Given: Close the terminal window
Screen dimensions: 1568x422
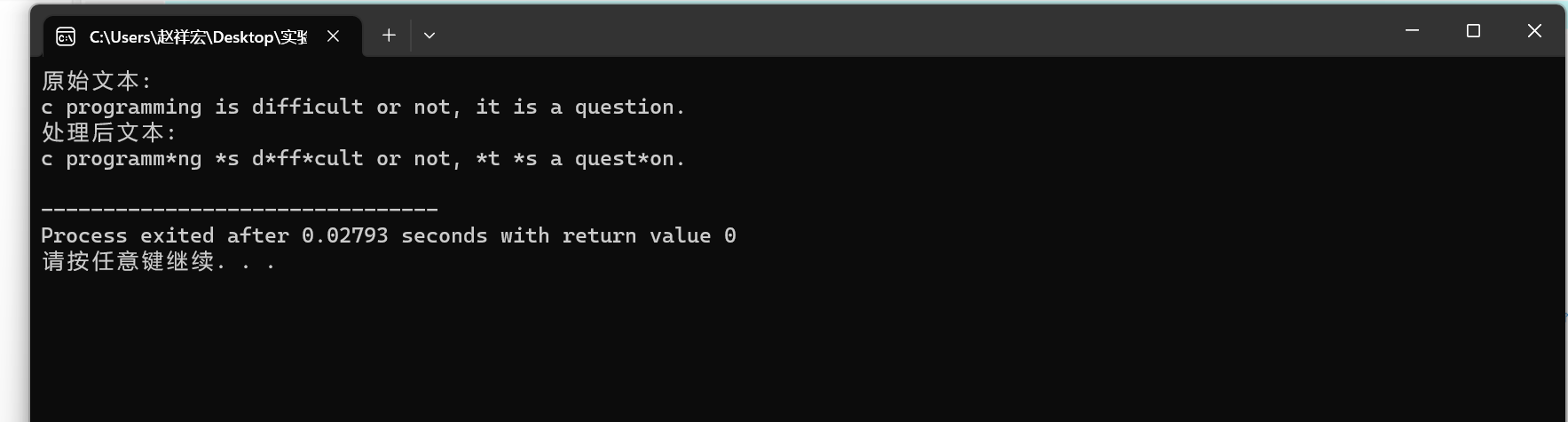Looking at the screenshot, I should point(1534,31).
